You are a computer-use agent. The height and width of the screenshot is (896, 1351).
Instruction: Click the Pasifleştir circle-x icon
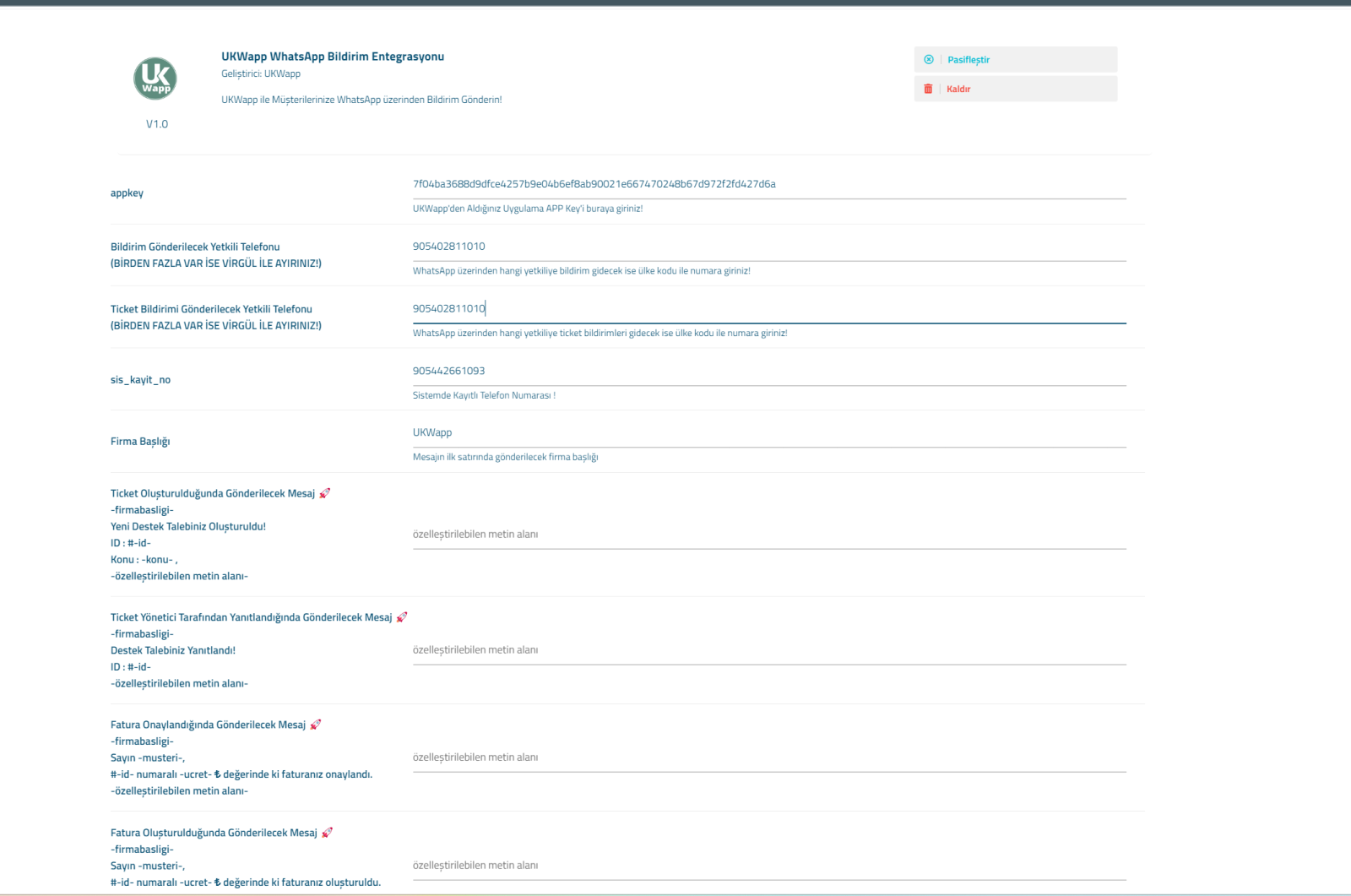[x=929, y=59]
